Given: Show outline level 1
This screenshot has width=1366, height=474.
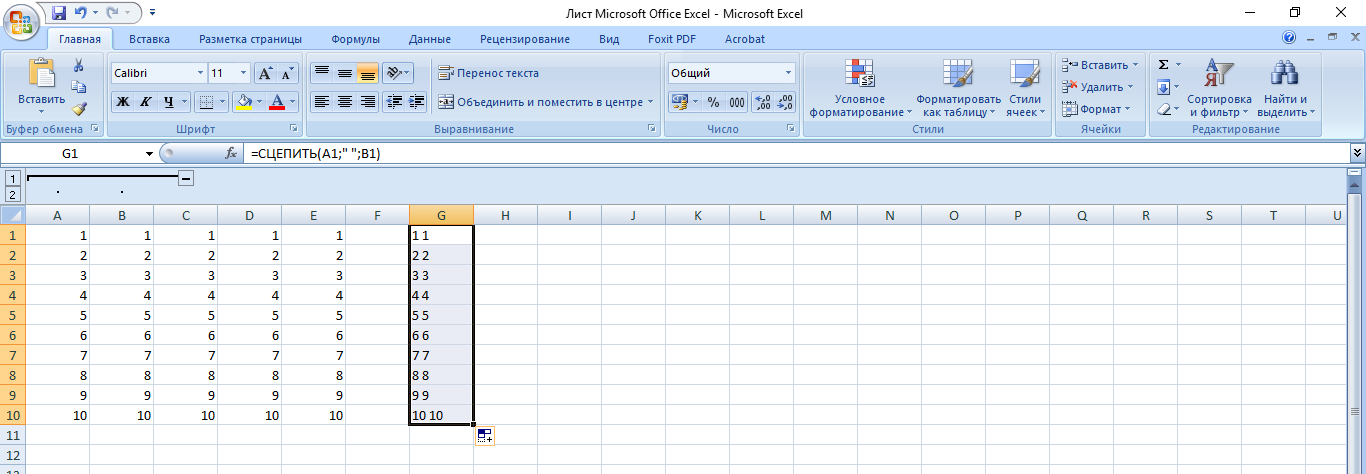Looking at the screenshot, I should click(12, 177).
